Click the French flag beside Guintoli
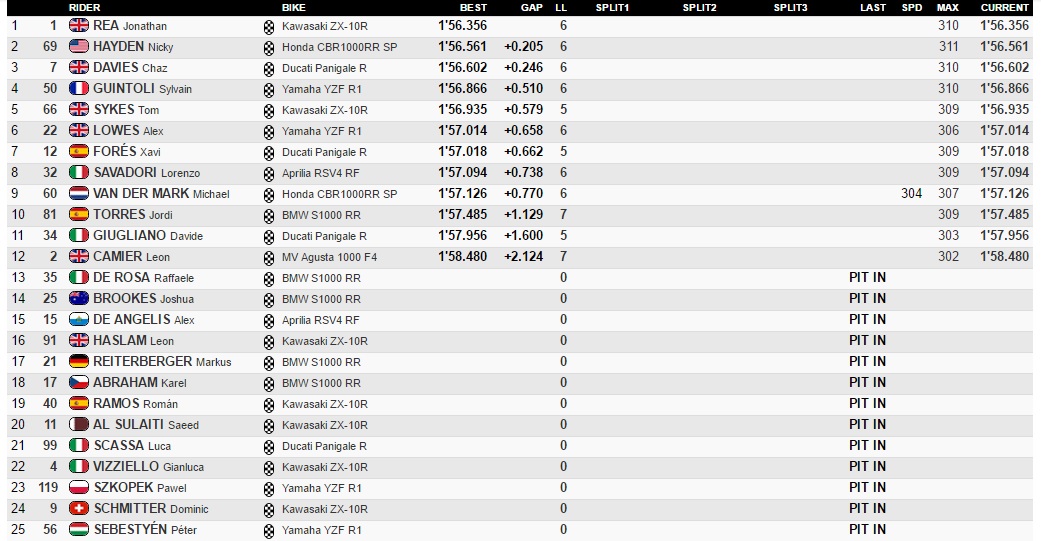Viewport: 1041px width, 541px height. [x=78, y=88]
